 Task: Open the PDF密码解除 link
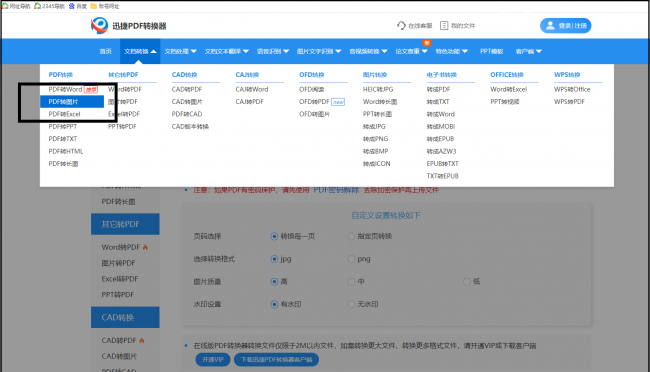[336, 190]
